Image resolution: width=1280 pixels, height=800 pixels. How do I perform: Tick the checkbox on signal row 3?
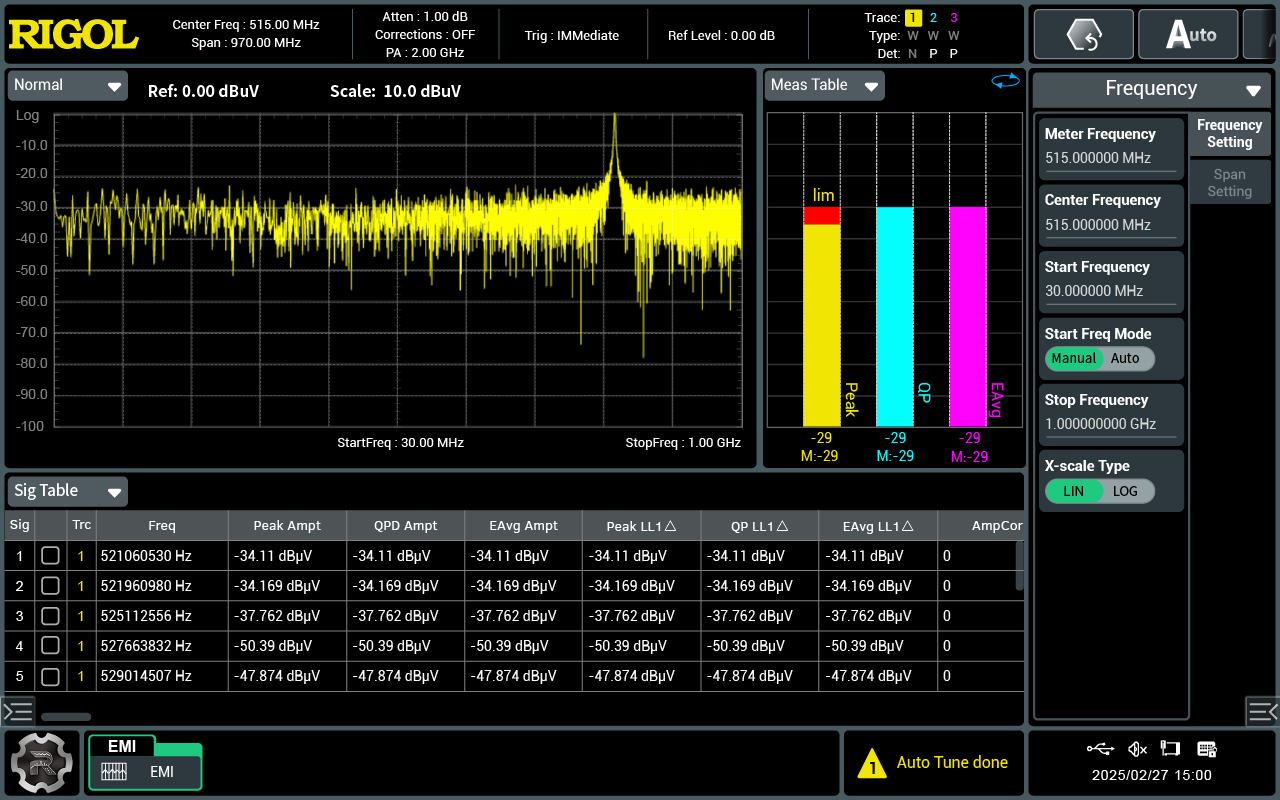pos(50,615)
